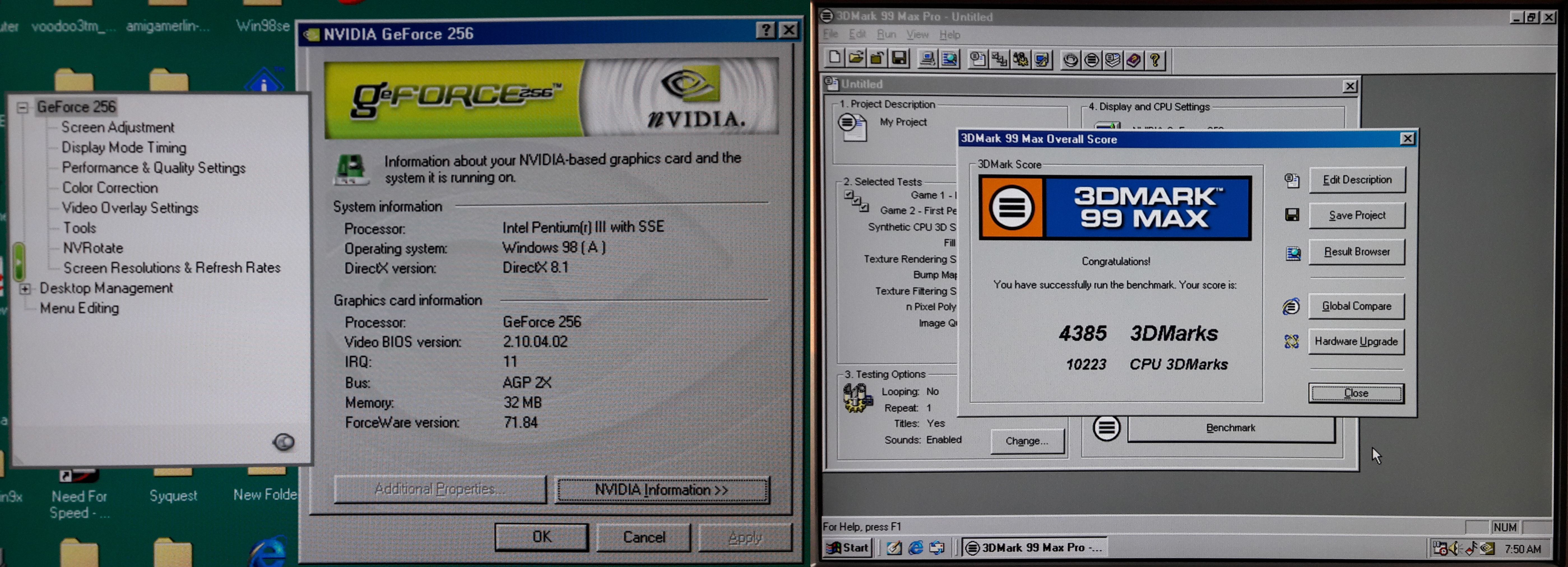Select Tools in the GeForce tree

[80, 227]
